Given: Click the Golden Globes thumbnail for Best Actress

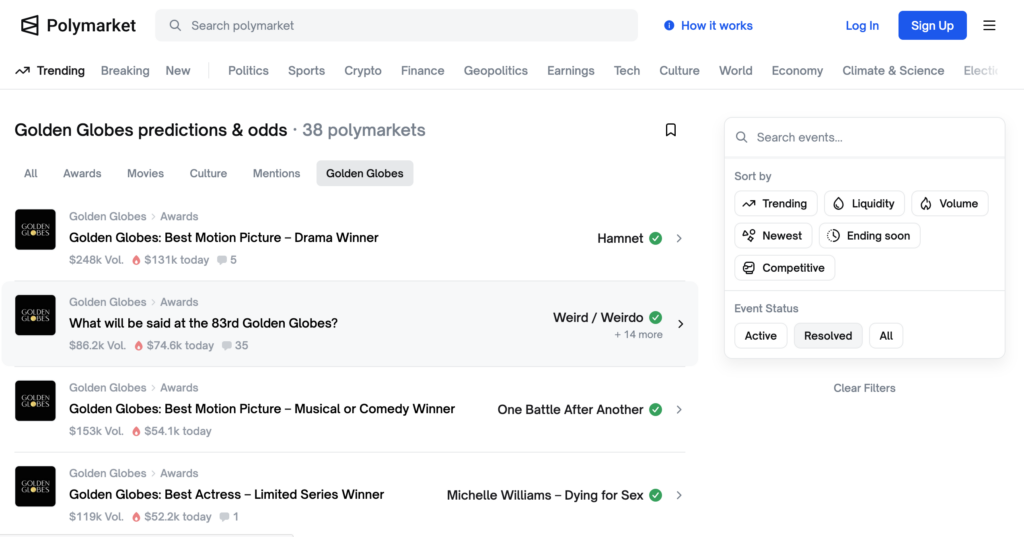Looking at the screenshot, I should tap(35, 486).
